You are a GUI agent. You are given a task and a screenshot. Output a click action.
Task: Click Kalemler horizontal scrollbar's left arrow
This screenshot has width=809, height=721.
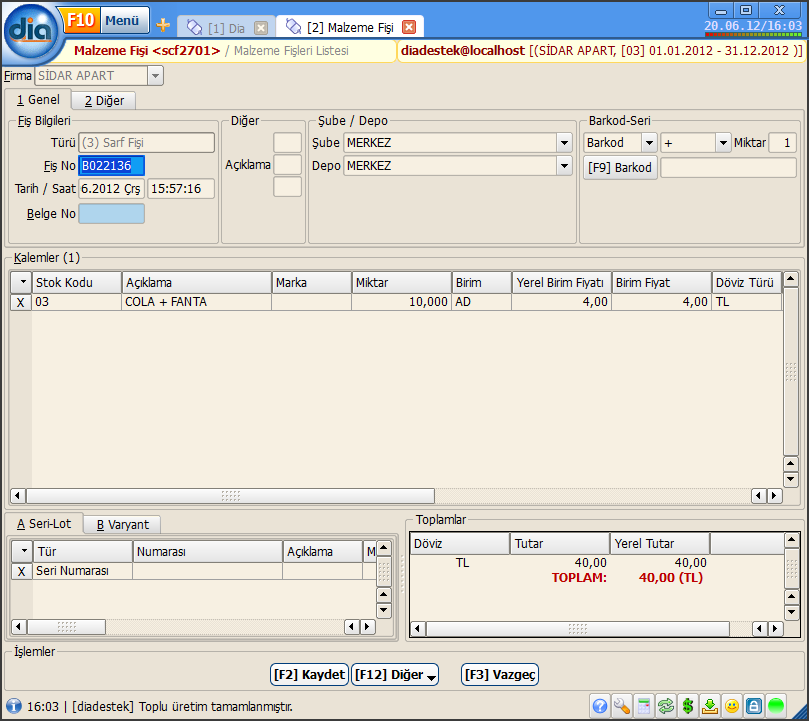click(18, 496)
